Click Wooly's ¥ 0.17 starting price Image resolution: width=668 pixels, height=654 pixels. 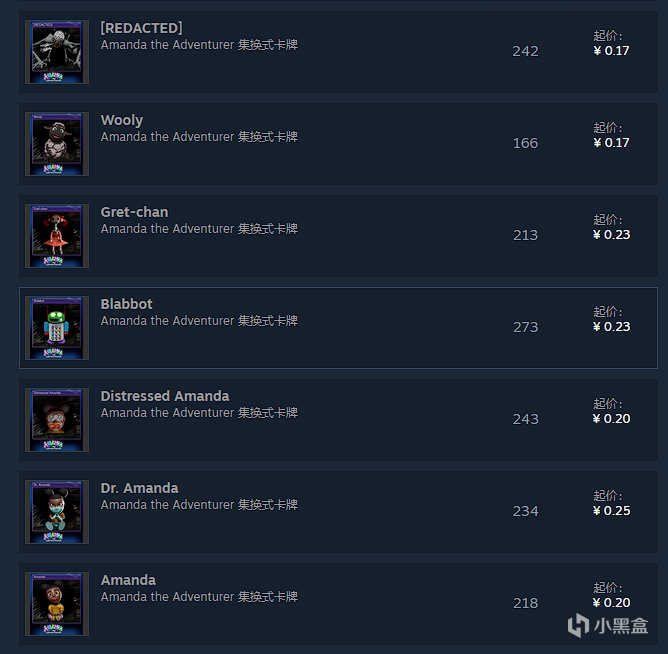click(x=611, y=142)
